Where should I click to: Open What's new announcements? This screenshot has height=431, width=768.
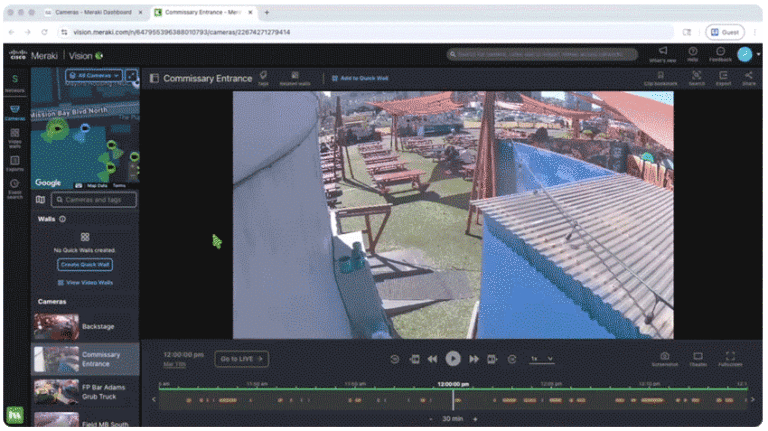663,54
